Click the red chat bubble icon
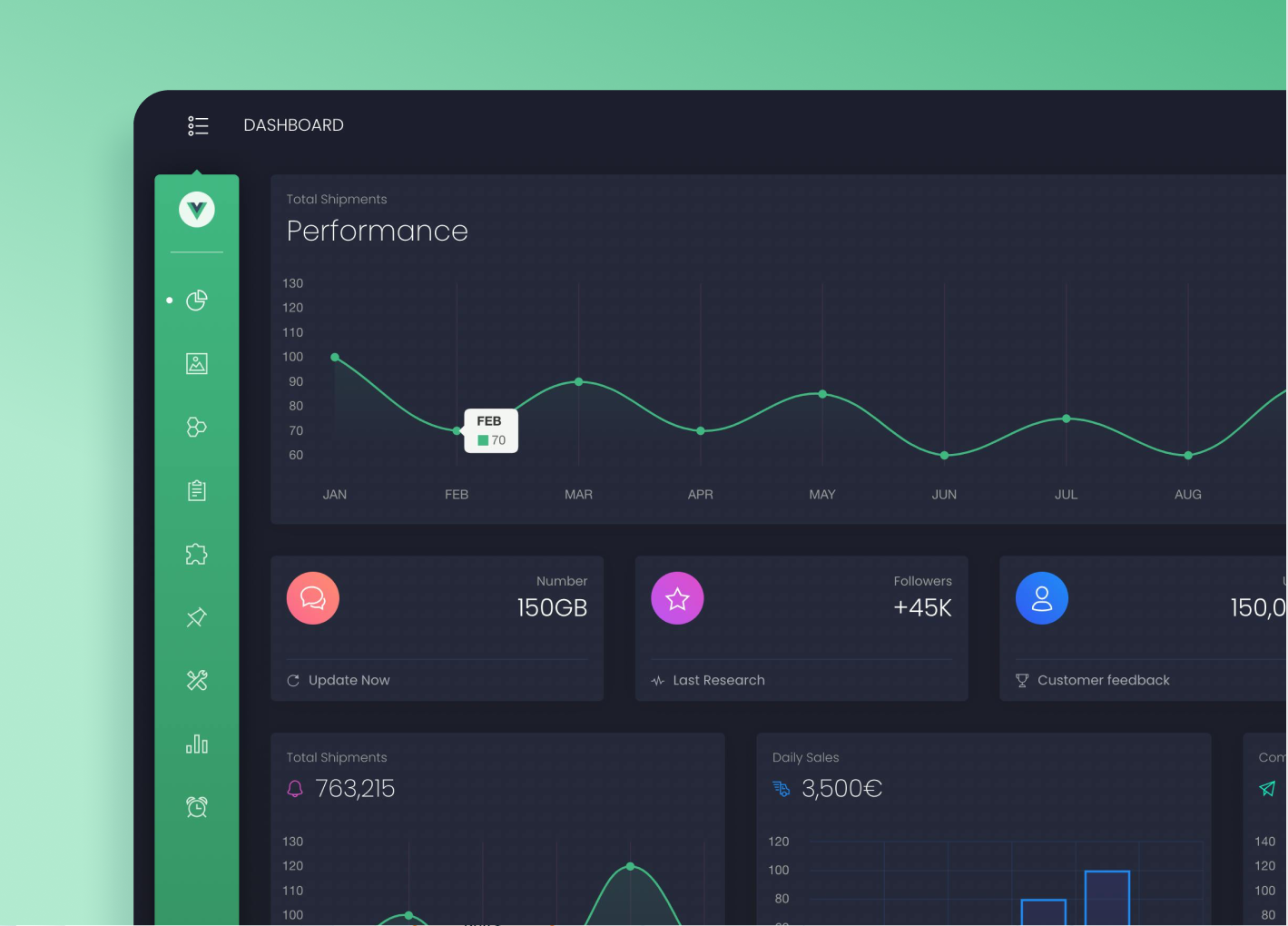This screenshot has height=926, width=1288. tap(313, 598)
